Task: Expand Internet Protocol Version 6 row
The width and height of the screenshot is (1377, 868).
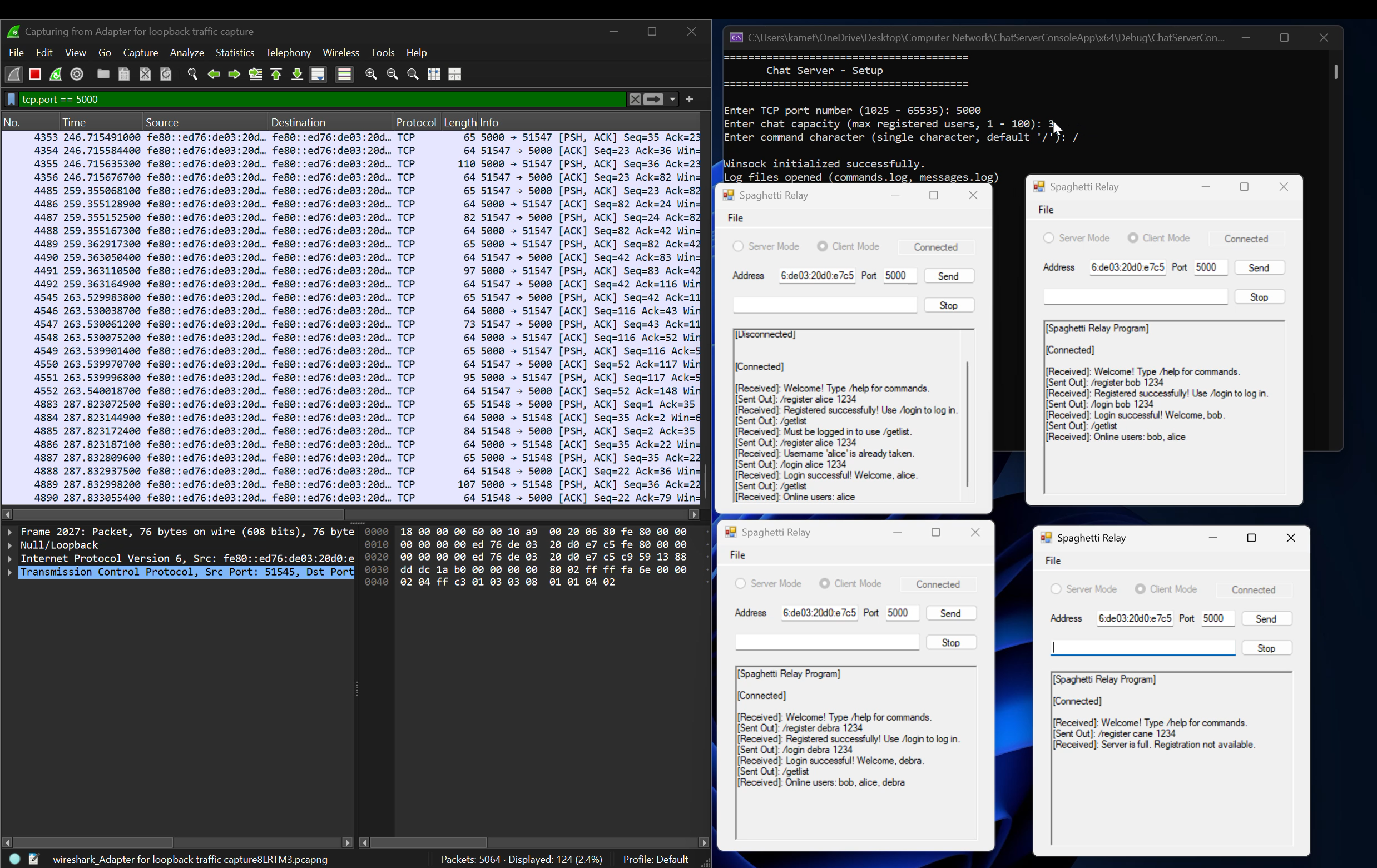Action: [9, 559]
